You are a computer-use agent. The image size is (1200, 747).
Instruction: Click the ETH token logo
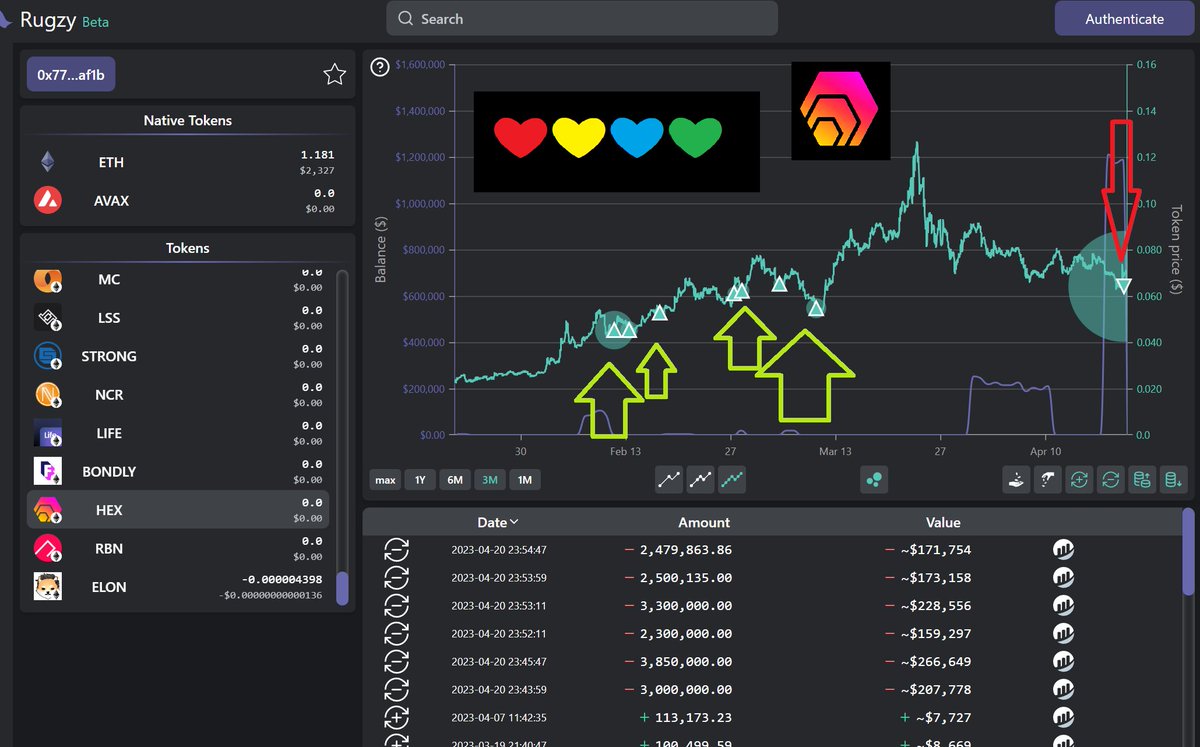point(47,162)
